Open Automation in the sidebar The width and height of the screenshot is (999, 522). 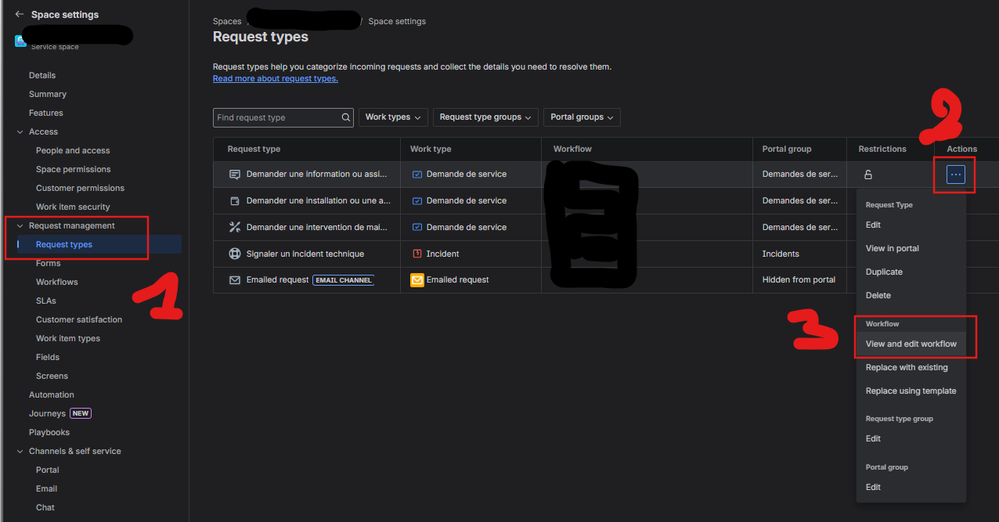point(51,395)
